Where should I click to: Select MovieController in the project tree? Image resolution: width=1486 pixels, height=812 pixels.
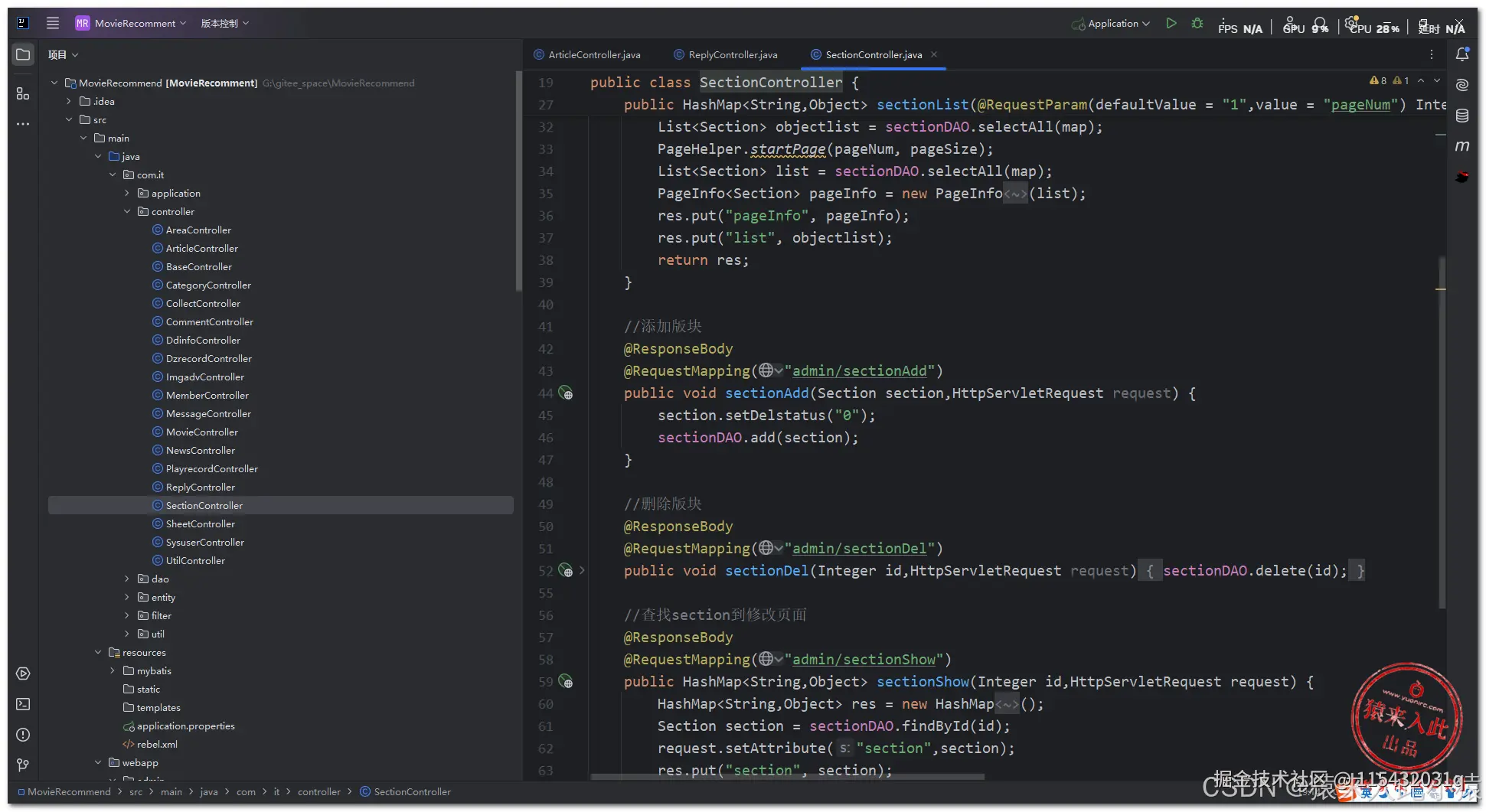coord(201,432)
